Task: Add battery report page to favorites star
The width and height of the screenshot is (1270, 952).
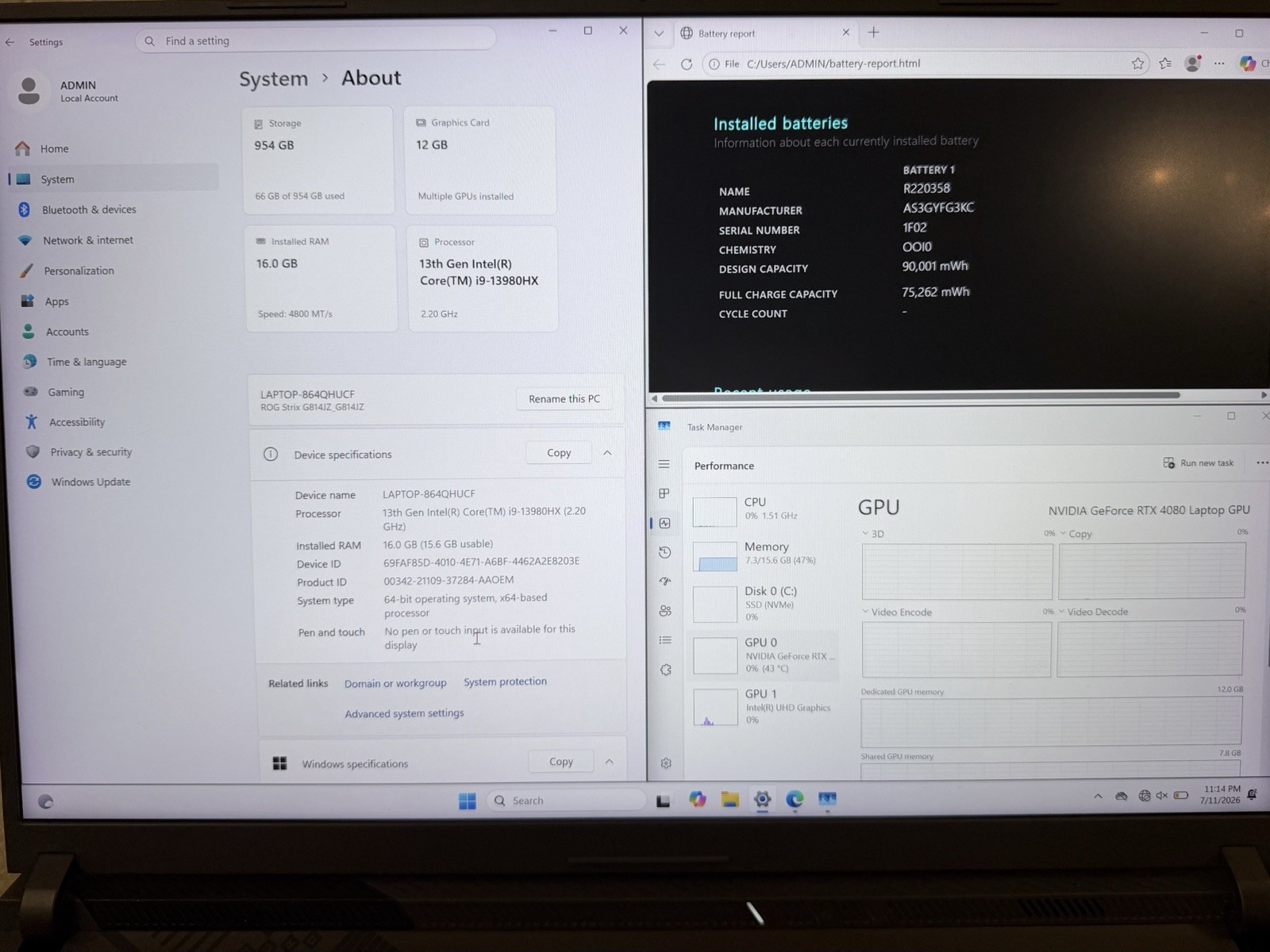Action: [1137, 63]
